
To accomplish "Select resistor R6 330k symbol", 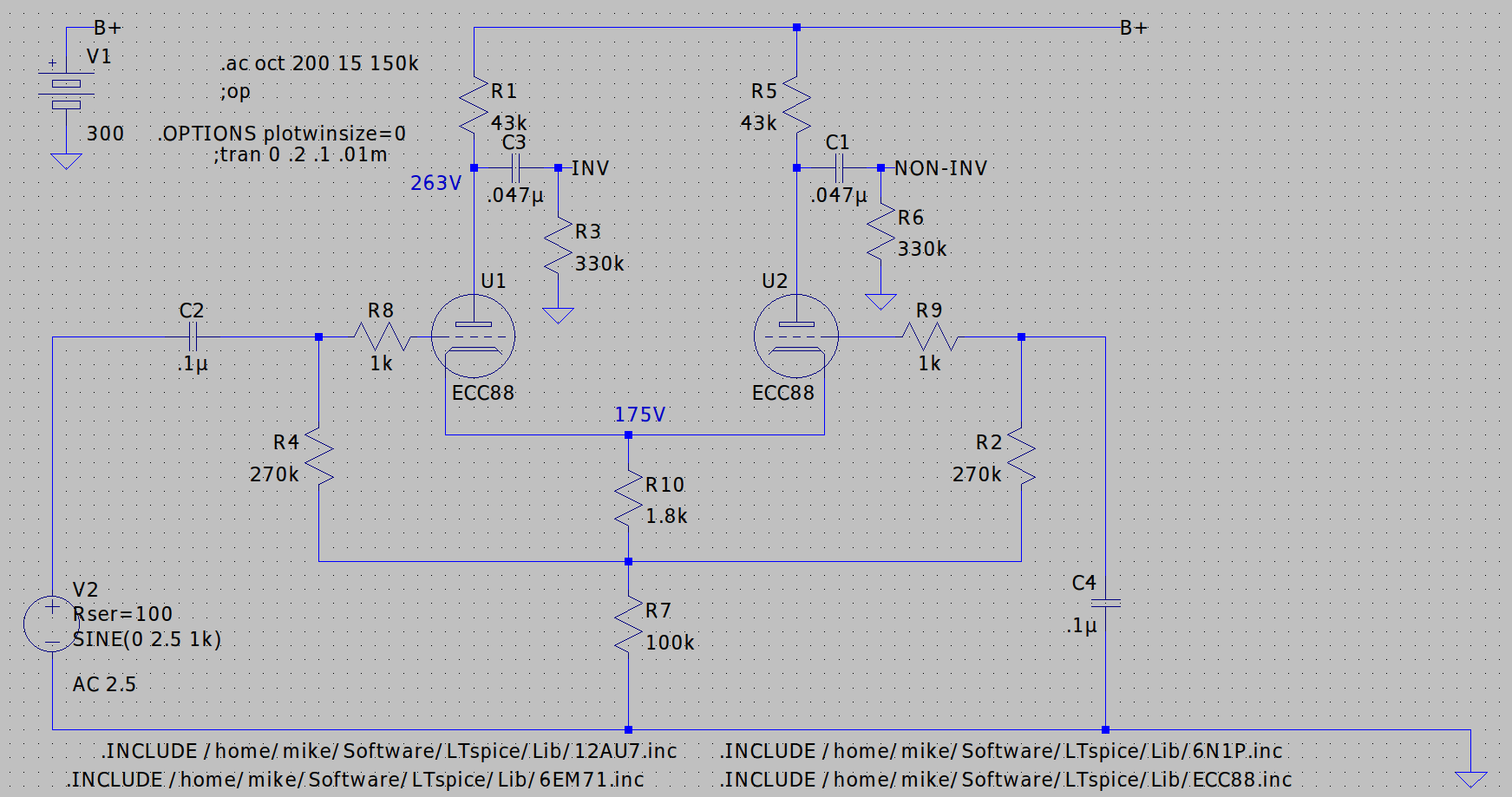I will point(880,232).
